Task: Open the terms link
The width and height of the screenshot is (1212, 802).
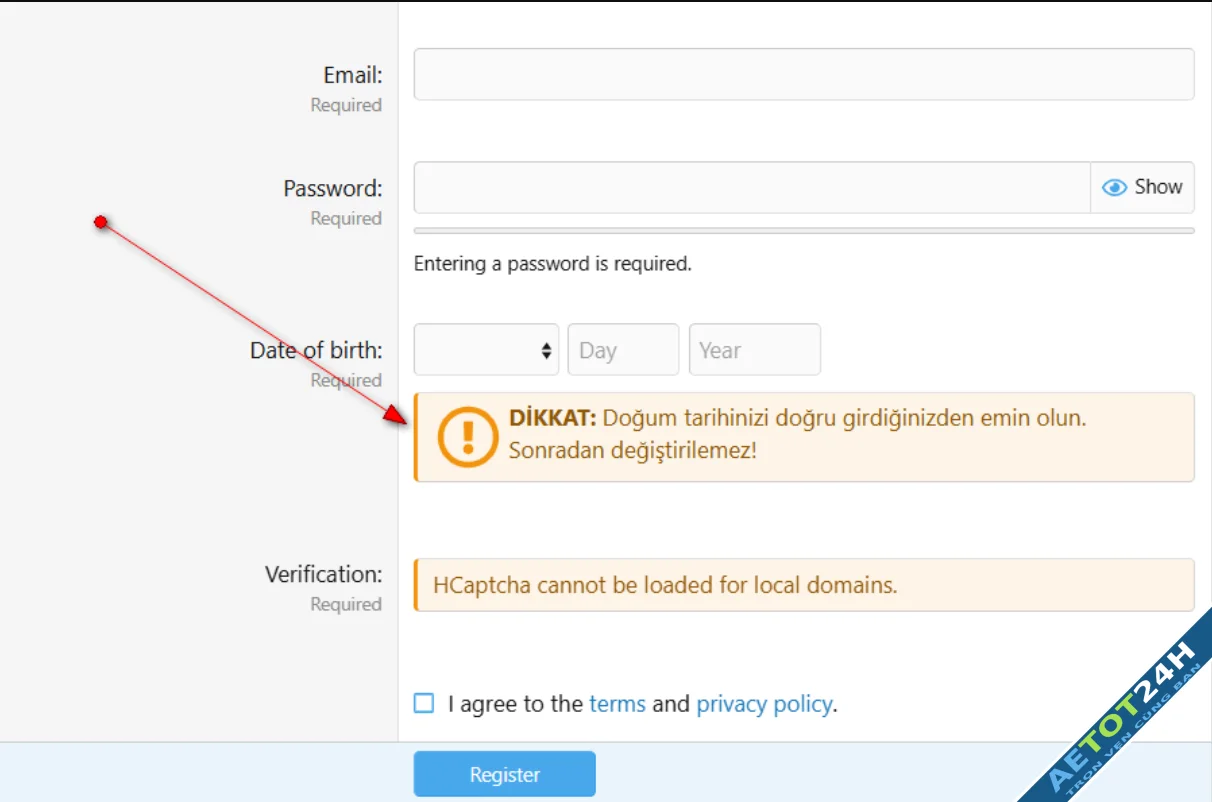Action: click(x=617, y=704)
